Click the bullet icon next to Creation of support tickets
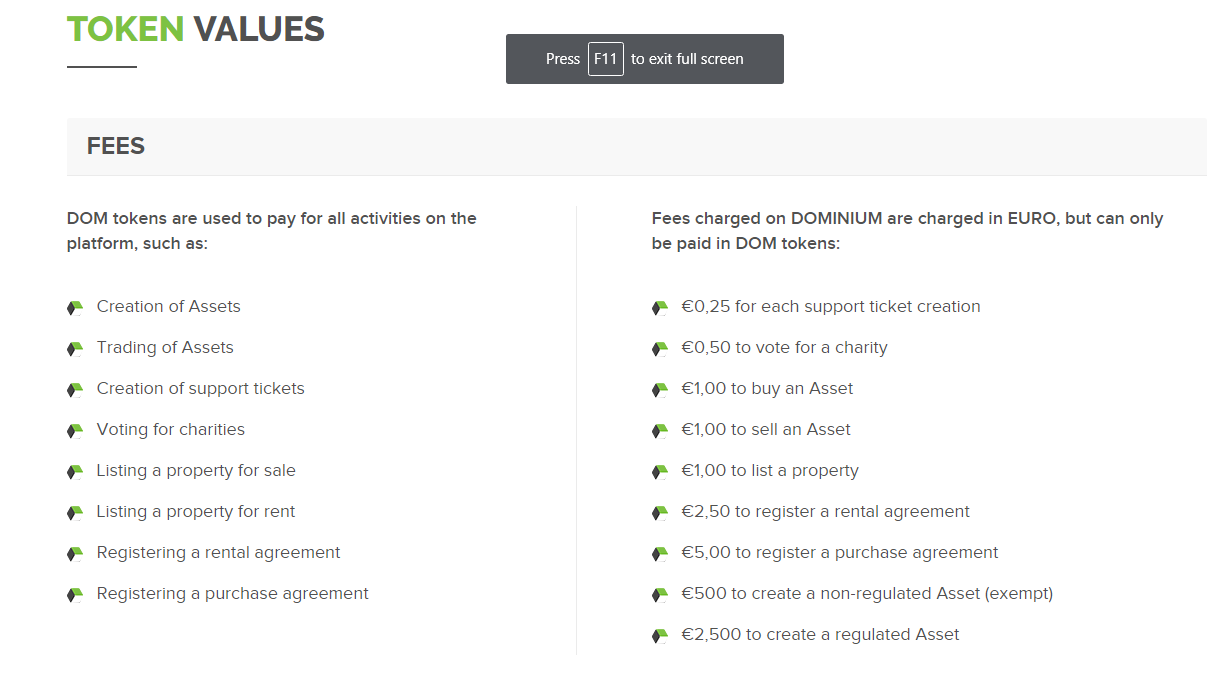 pos(75,390)
